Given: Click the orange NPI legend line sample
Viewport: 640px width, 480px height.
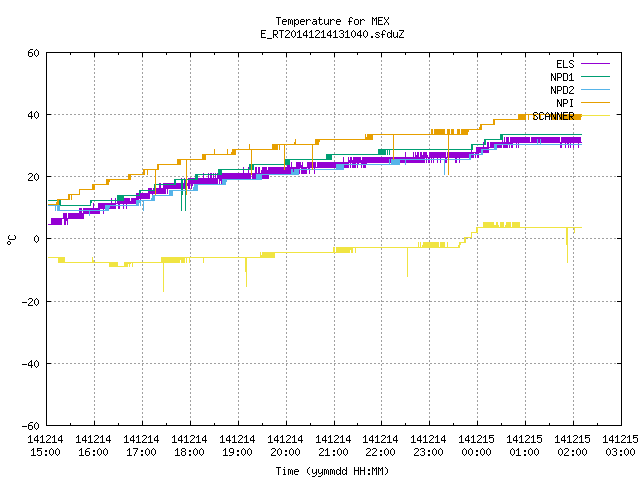Looking at the screenshot, I should 595,102.
